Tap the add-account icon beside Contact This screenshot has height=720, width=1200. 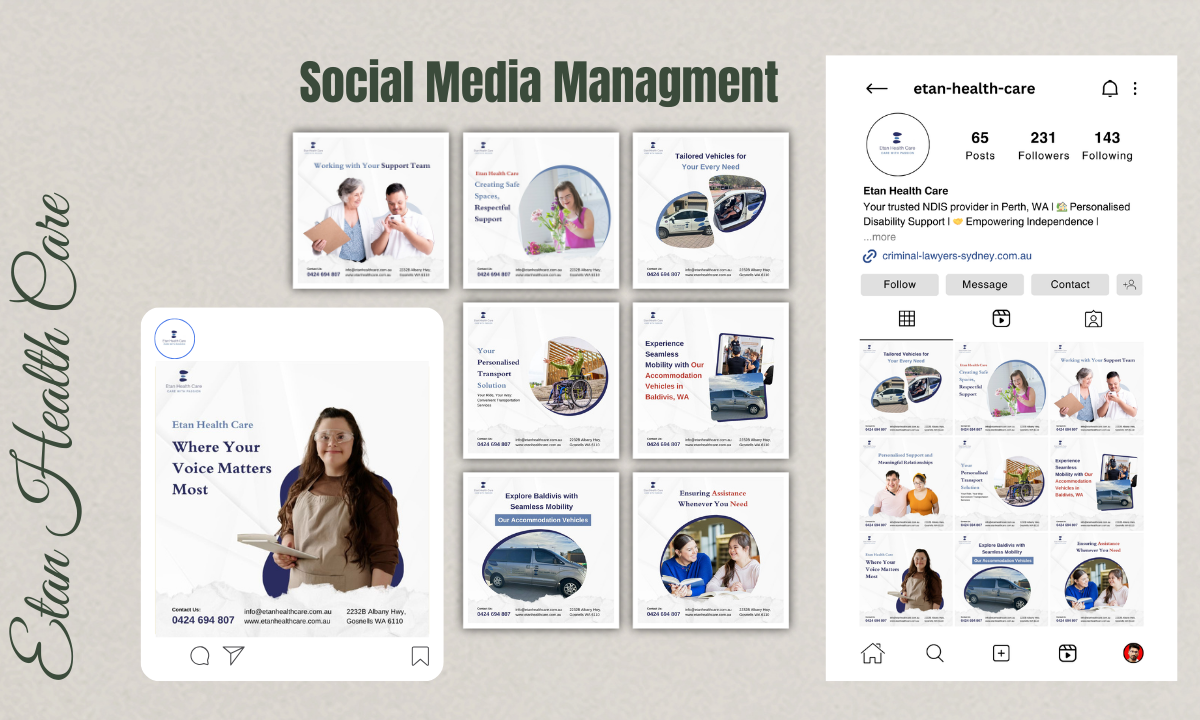pyautogui.click(x=1129, y=284)
